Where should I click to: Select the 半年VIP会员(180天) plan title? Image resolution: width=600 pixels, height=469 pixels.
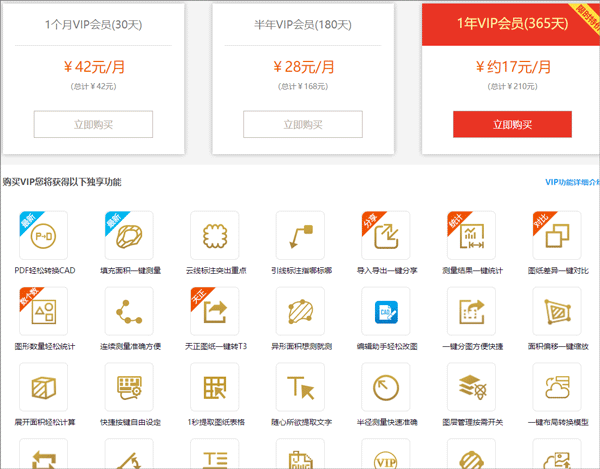[303, 25]
